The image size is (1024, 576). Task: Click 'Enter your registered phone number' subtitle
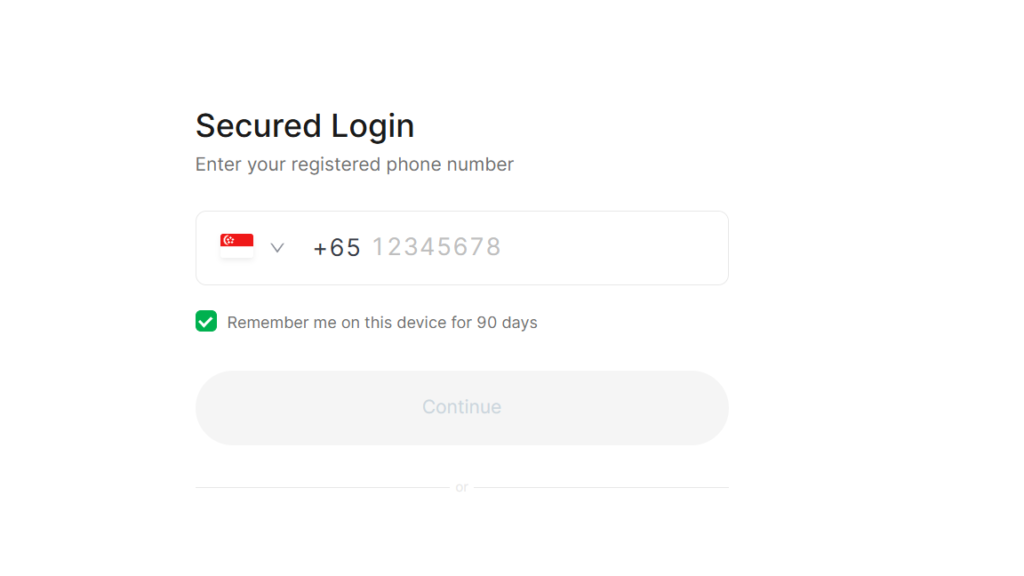tap(354, 164)
